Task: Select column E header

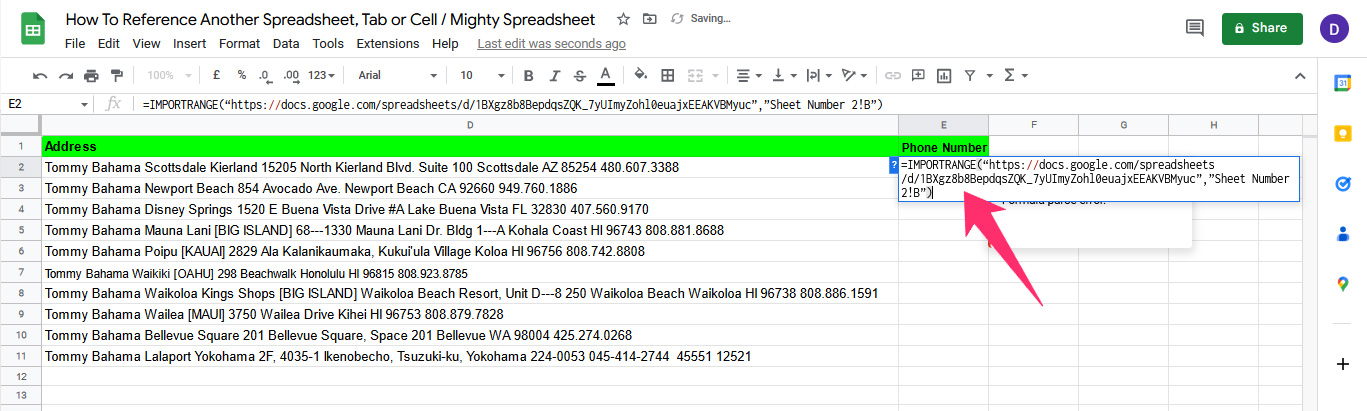Action: tap(943, 125)
